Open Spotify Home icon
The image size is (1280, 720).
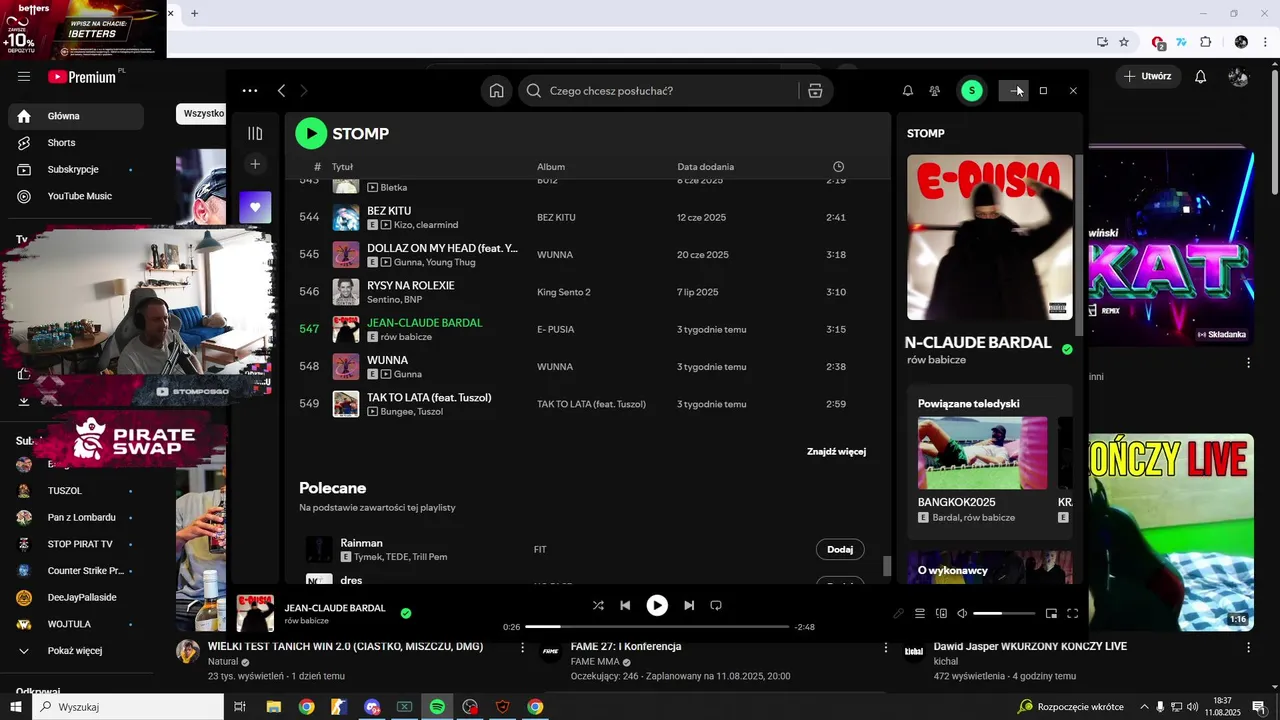[x=496, y=91]
